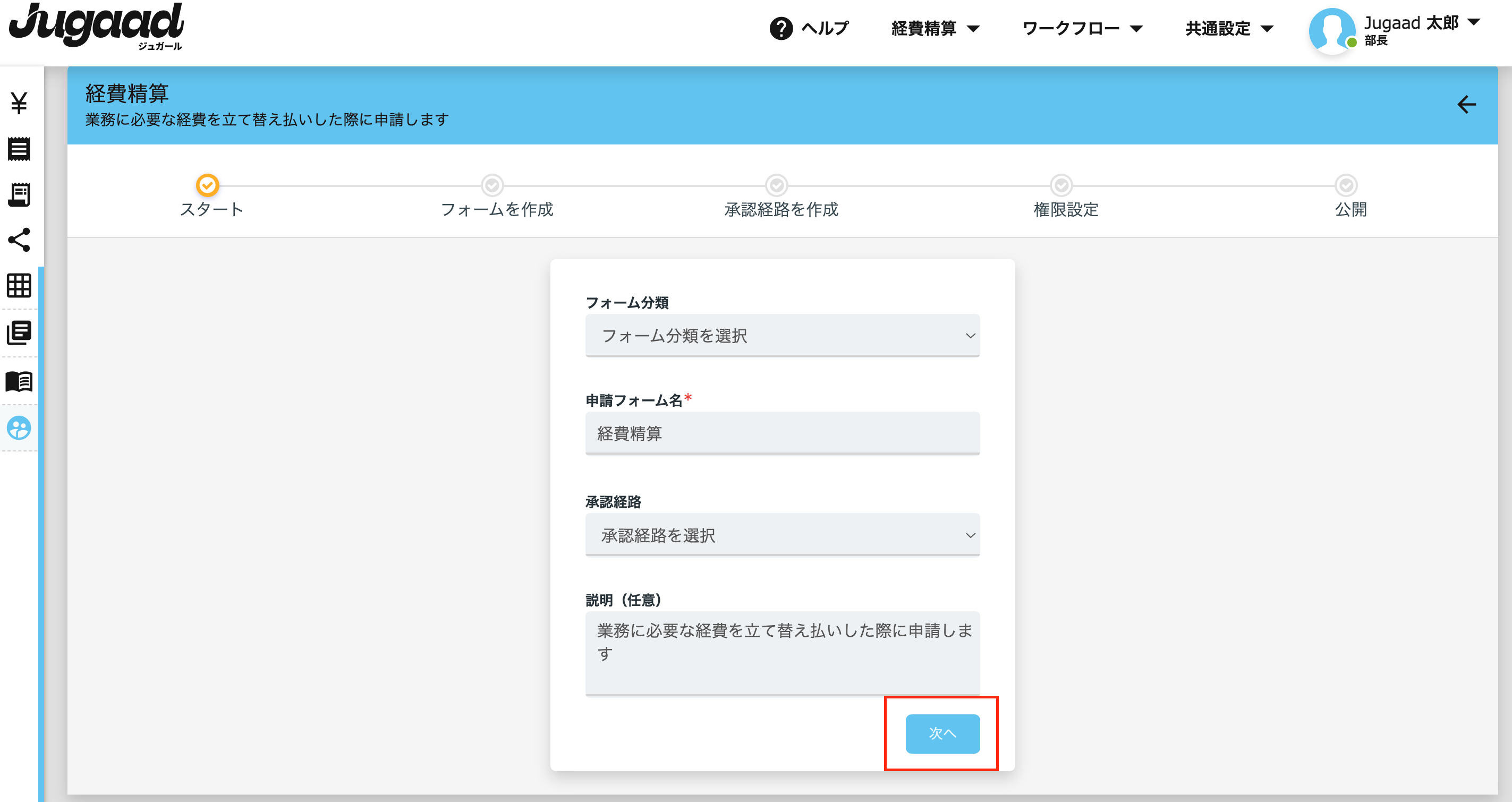Select the スタート step circle
This screenshot has width=1512, height=802.
pyautogui.click(x=207, y=185)
